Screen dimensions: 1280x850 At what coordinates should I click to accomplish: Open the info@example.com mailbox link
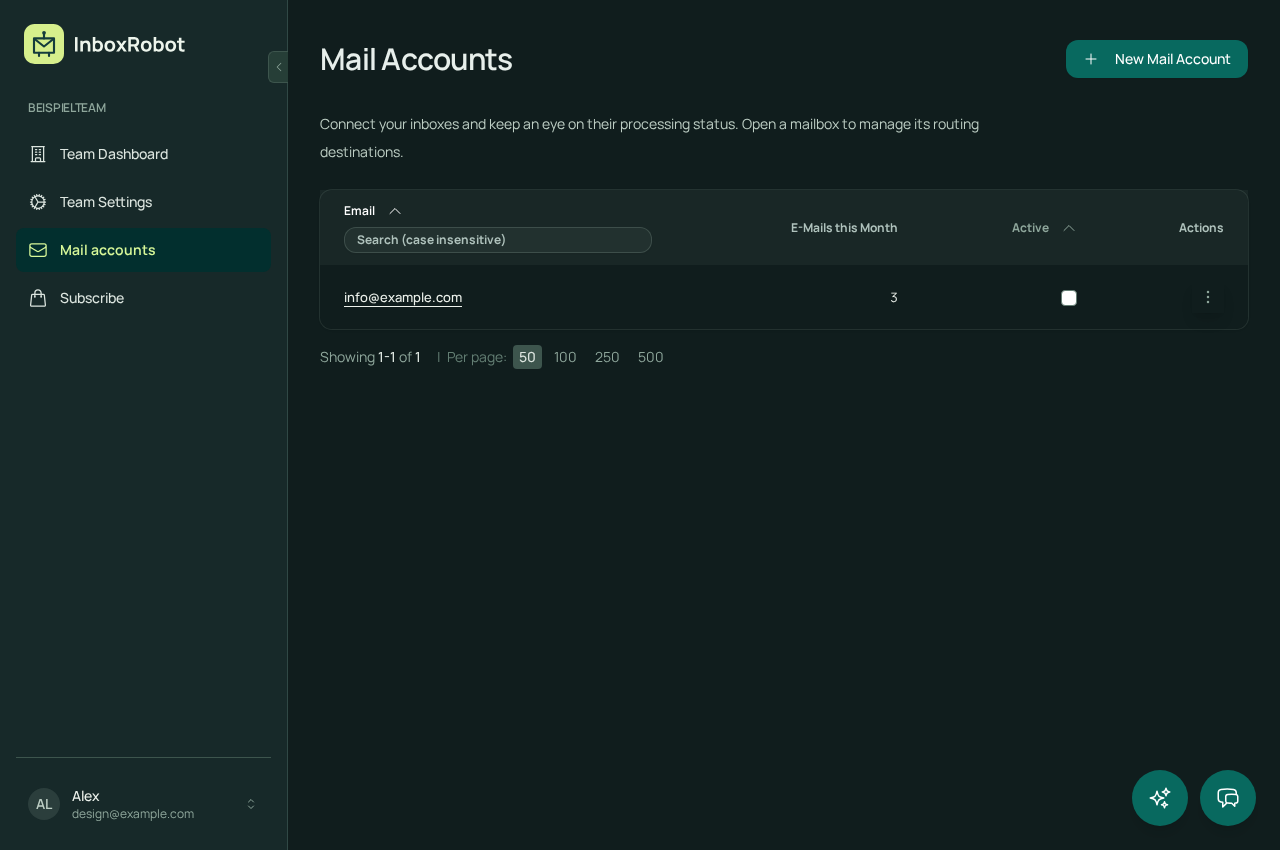(x=403, y=297)
